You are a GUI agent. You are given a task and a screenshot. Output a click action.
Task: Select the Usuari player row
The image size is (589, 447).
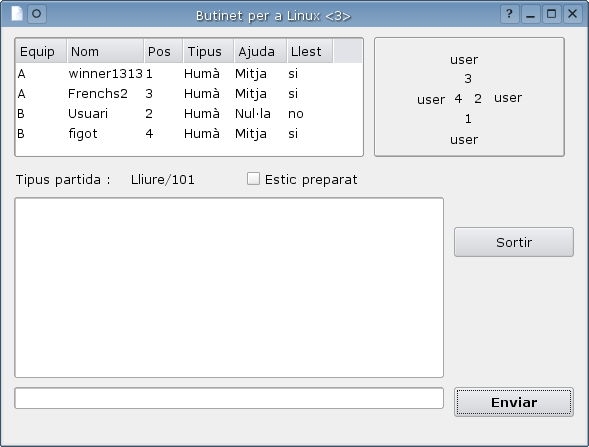pos(189,113)
